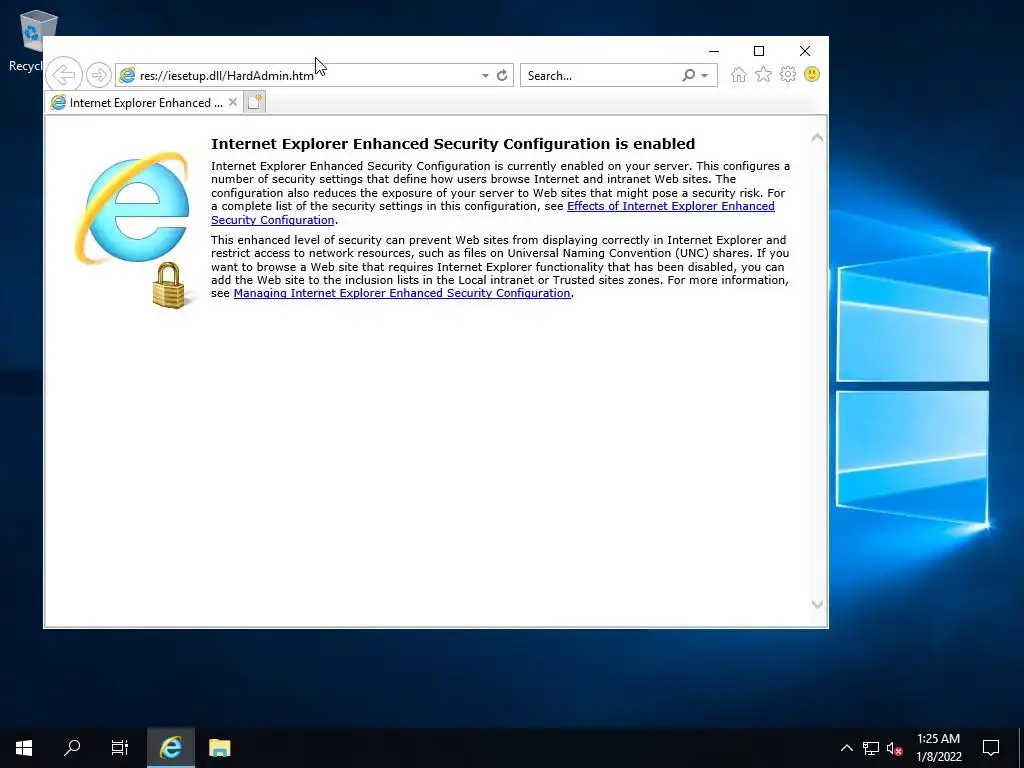Go back using the Back arrow button
1024x768 pixels.
point(64,75)
